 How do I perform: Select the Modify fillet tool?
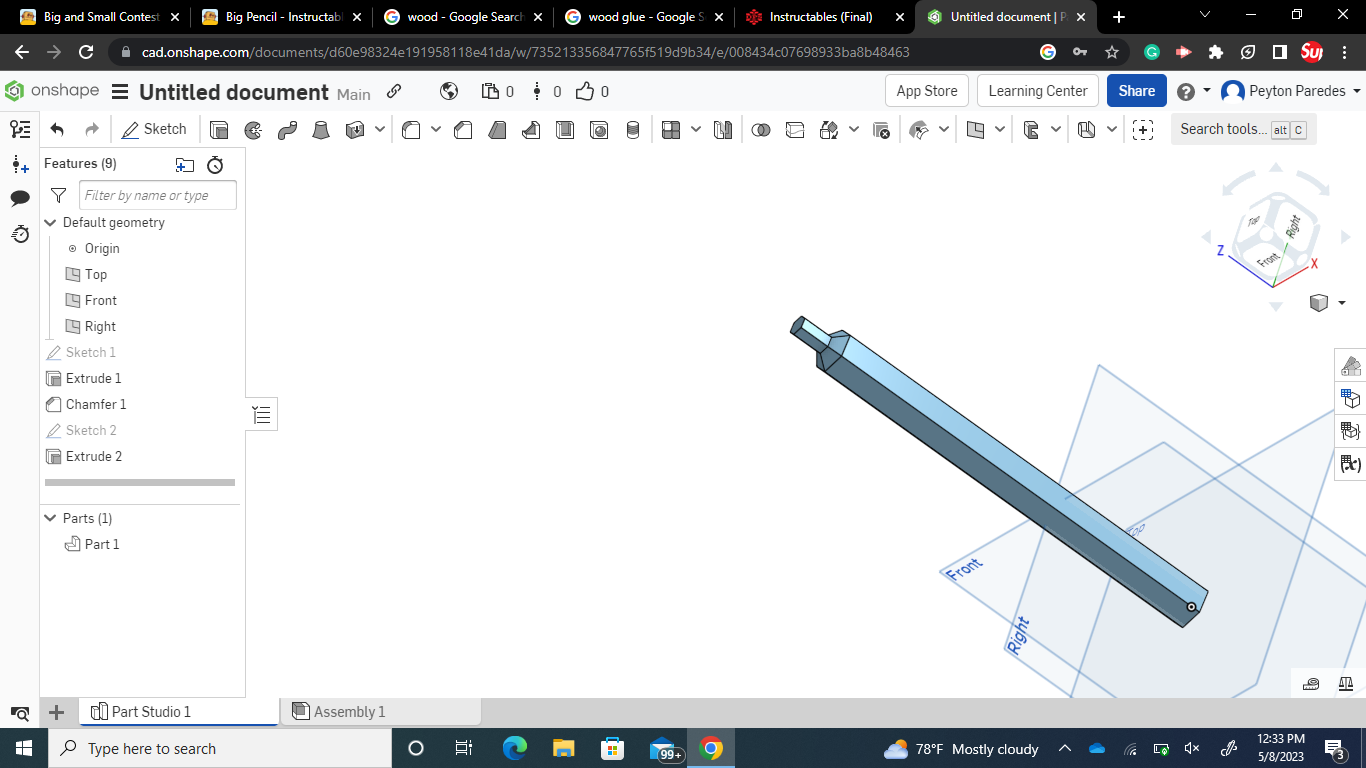pos(919,129)
